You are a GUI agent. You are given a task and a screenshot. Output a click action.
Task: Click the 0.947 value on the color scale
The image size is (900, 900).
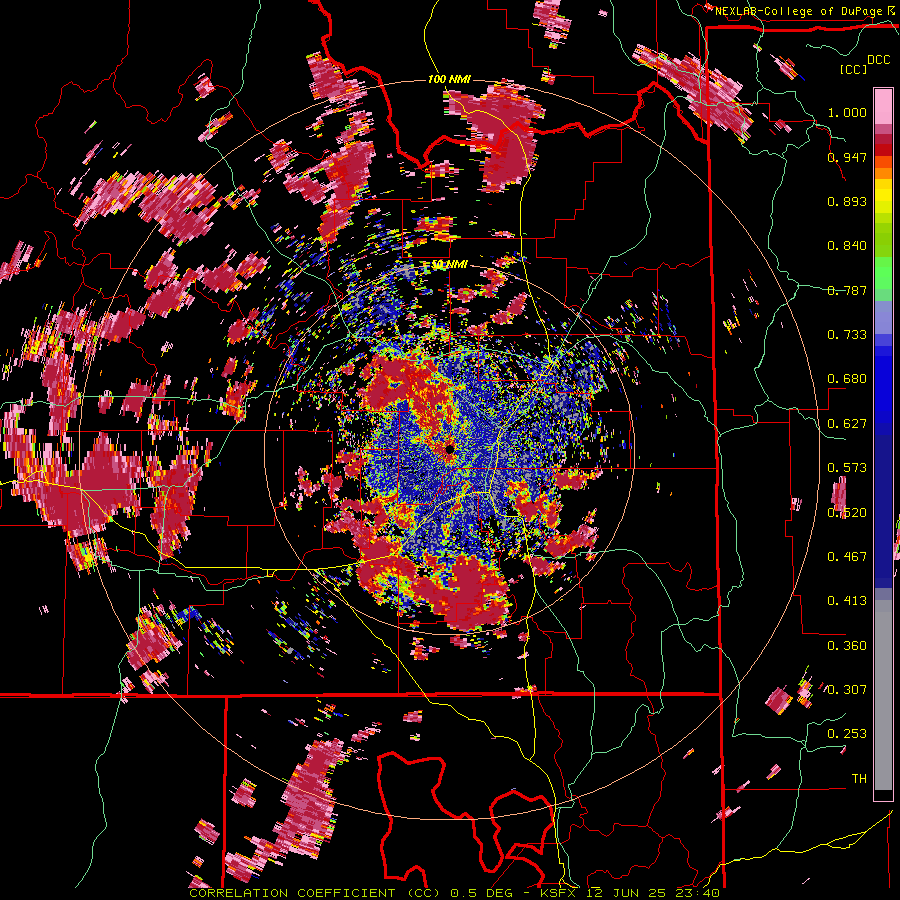[847, 157]
